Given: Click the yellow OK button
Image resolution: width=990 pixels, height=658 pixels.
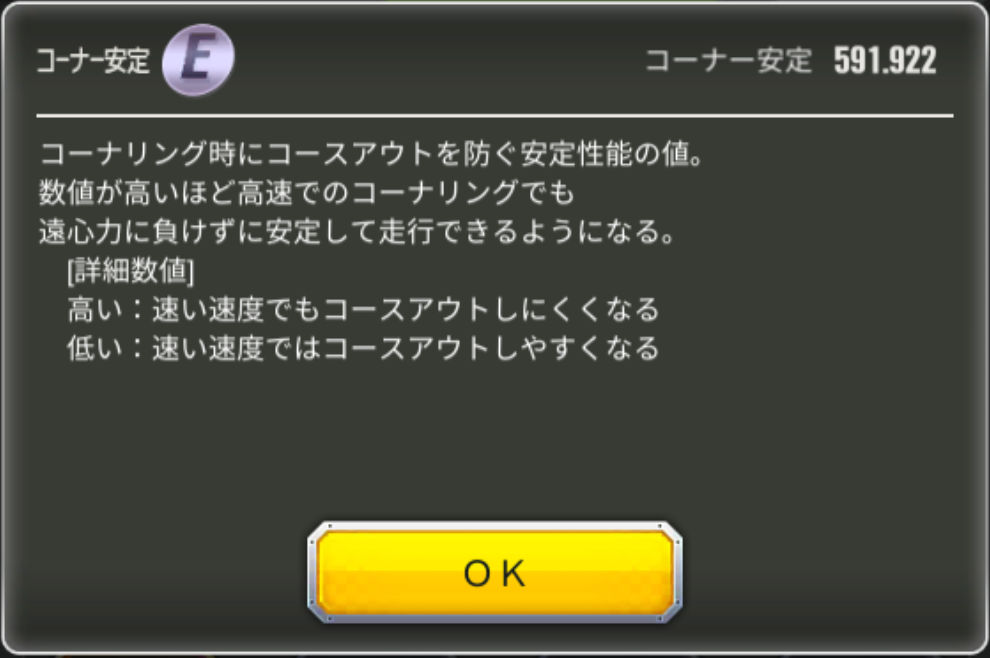Looking at the screenshot, I should pyautogui.click(x=494, y=572).
